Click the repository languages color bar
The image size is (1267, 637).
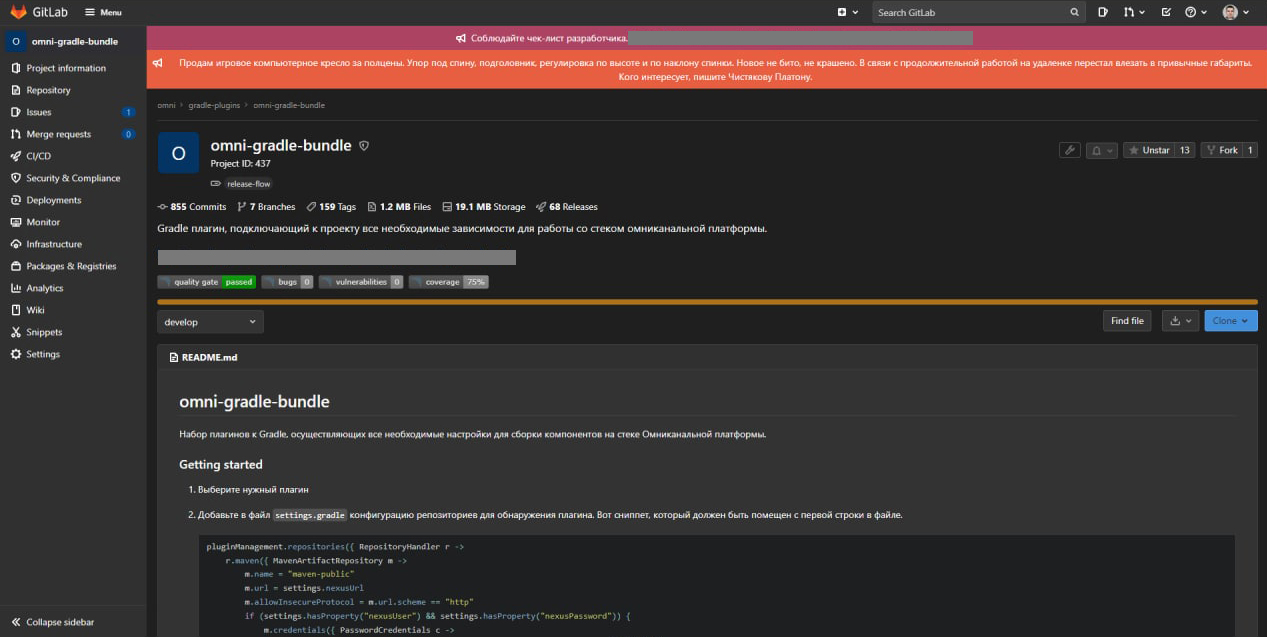tap(707, 301)
